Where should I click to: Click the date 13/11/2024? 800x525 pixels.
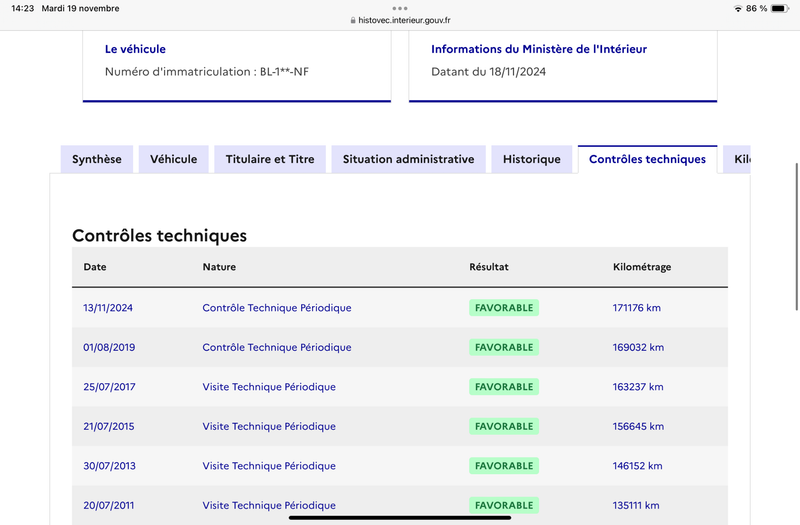pyautogui.click(x=108, y=308)
